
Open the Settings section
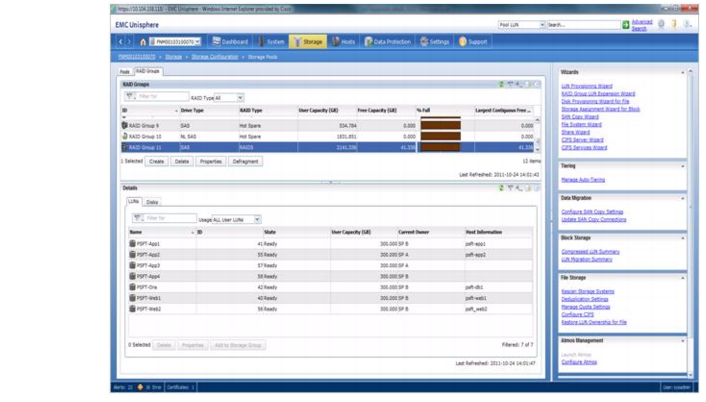pos(434,42)
